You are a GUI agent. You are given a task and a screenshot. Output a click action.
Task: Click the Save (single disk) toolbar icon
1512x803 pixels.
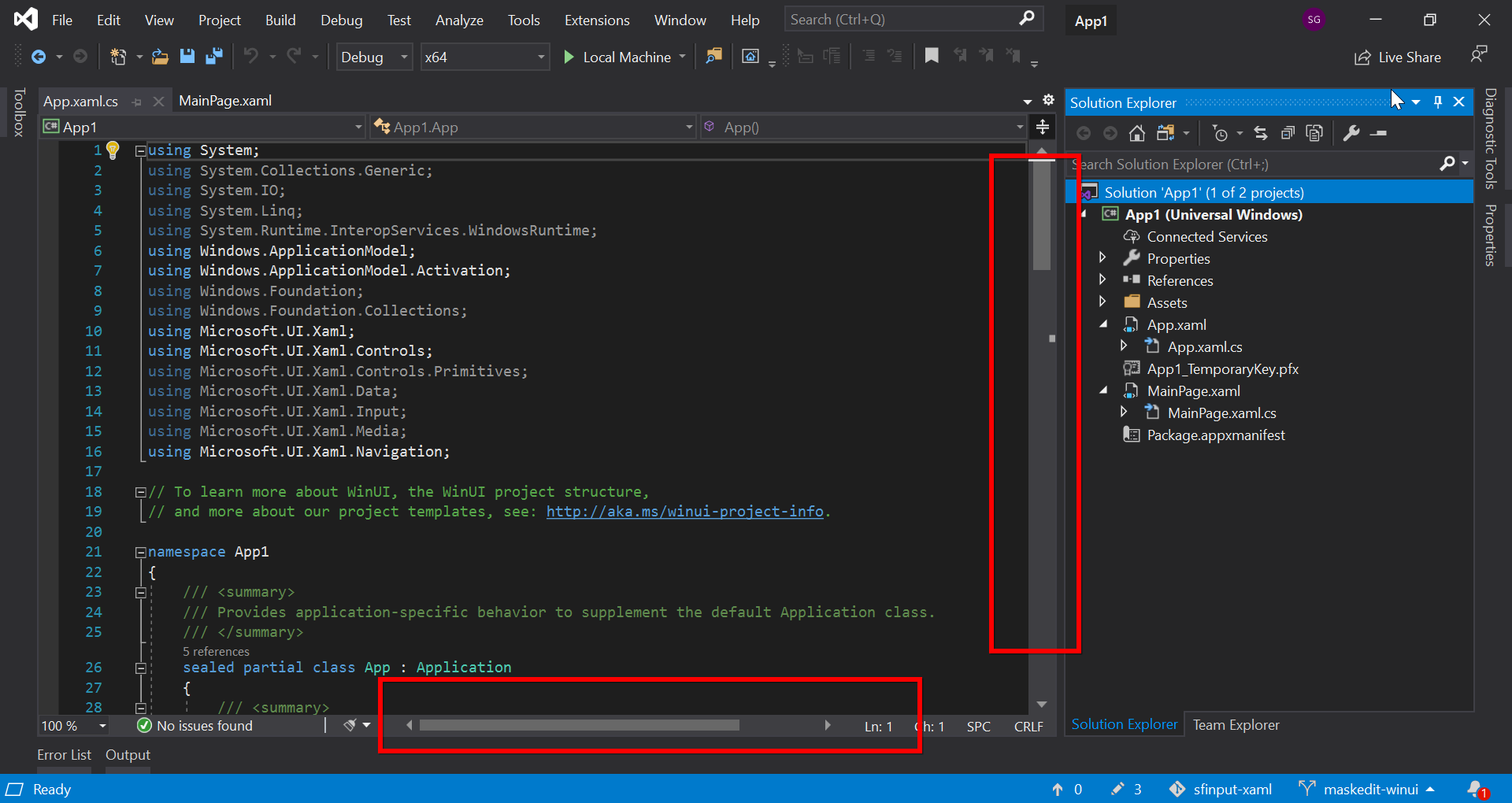click(x=187, y=57)
